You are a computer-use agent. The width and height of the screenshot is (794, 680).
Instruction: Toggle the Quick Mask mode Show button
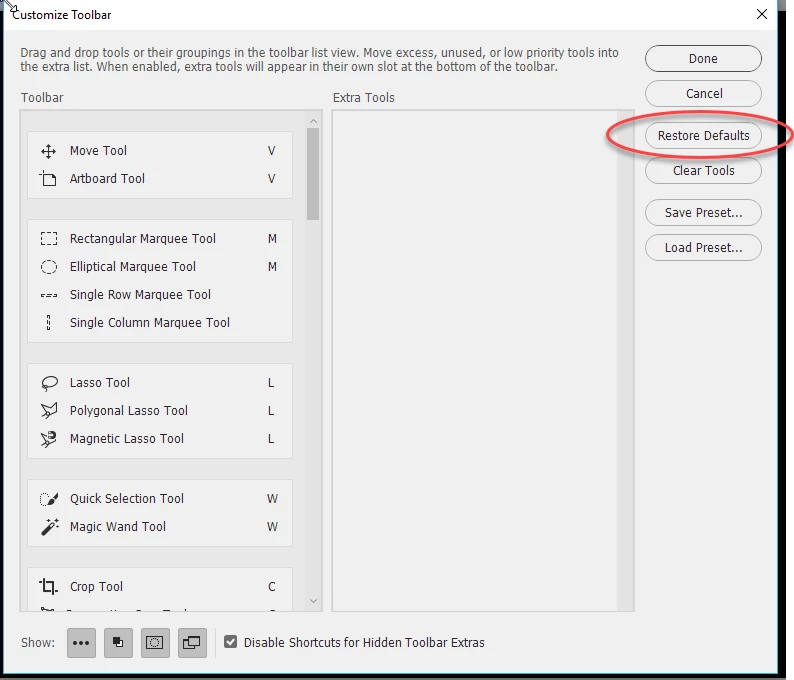point(154,643)
